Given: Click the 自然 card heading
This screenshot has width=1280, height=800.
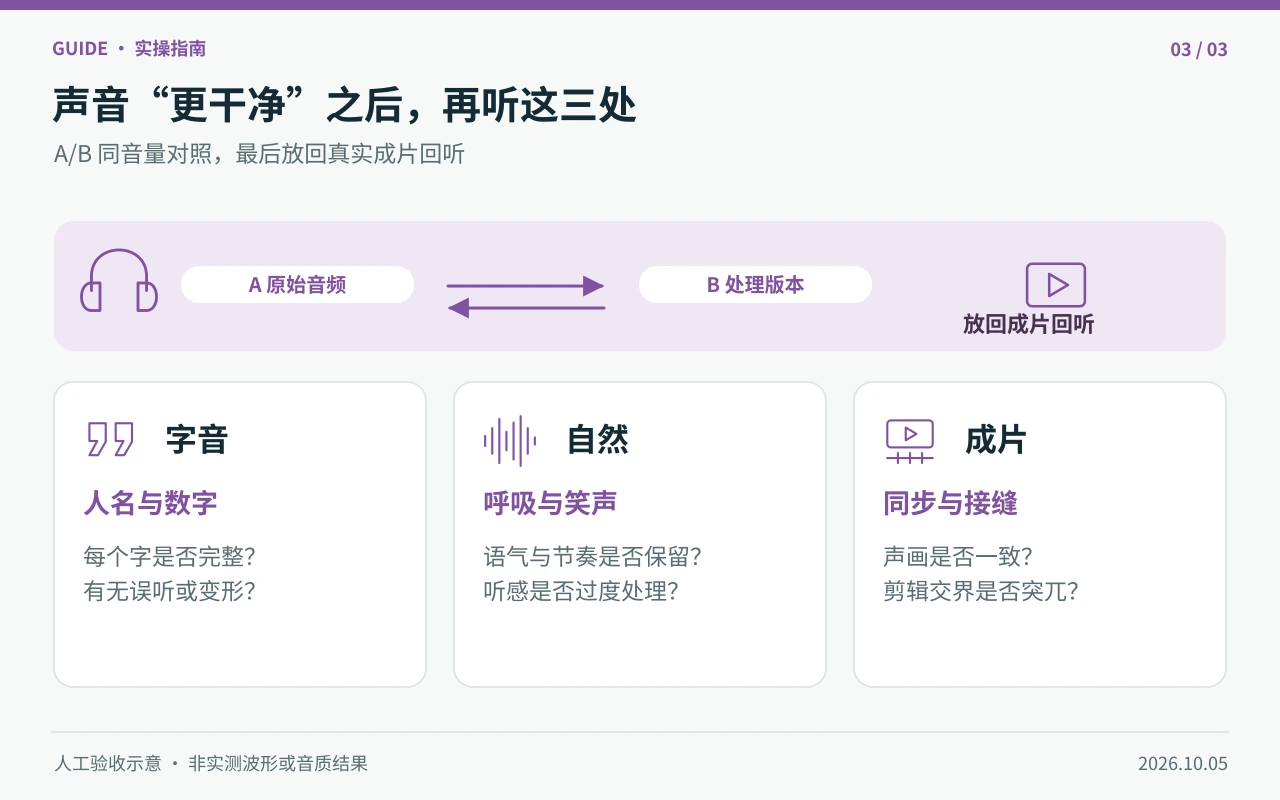Looking at the screenshot, I should tap(598, 440).
